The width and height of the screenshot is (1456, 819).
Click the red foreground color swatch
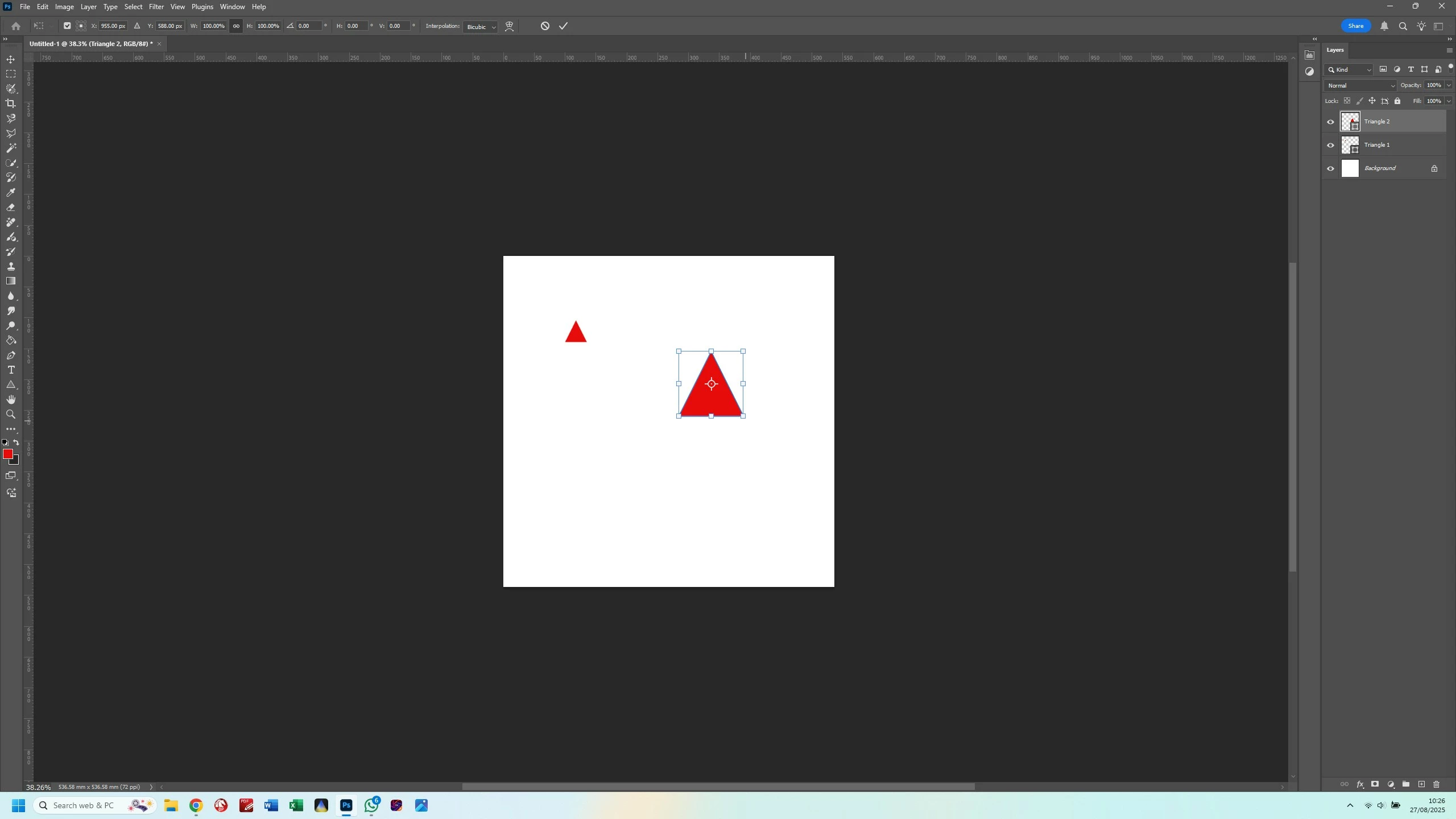[7, 453]
